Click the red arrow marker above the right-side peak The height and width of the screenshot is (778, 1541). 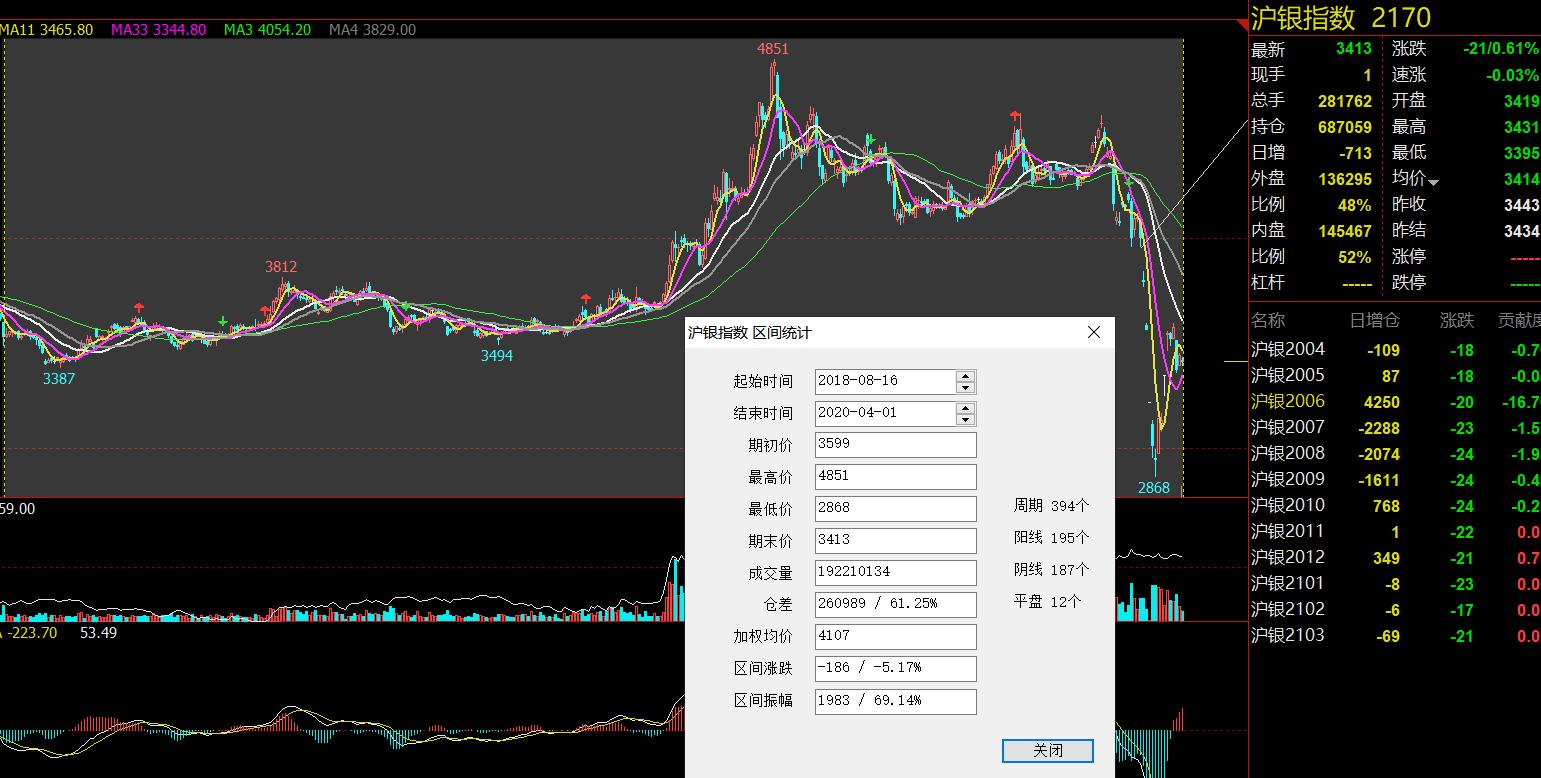(x=1014, y=114)
